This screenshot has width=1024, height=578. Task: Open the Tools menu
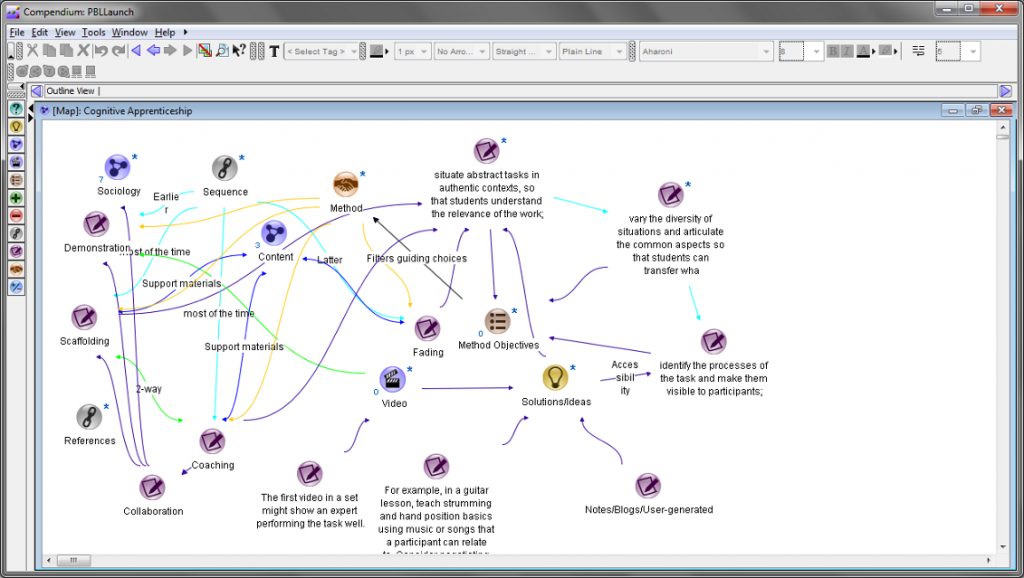(93, 32)
